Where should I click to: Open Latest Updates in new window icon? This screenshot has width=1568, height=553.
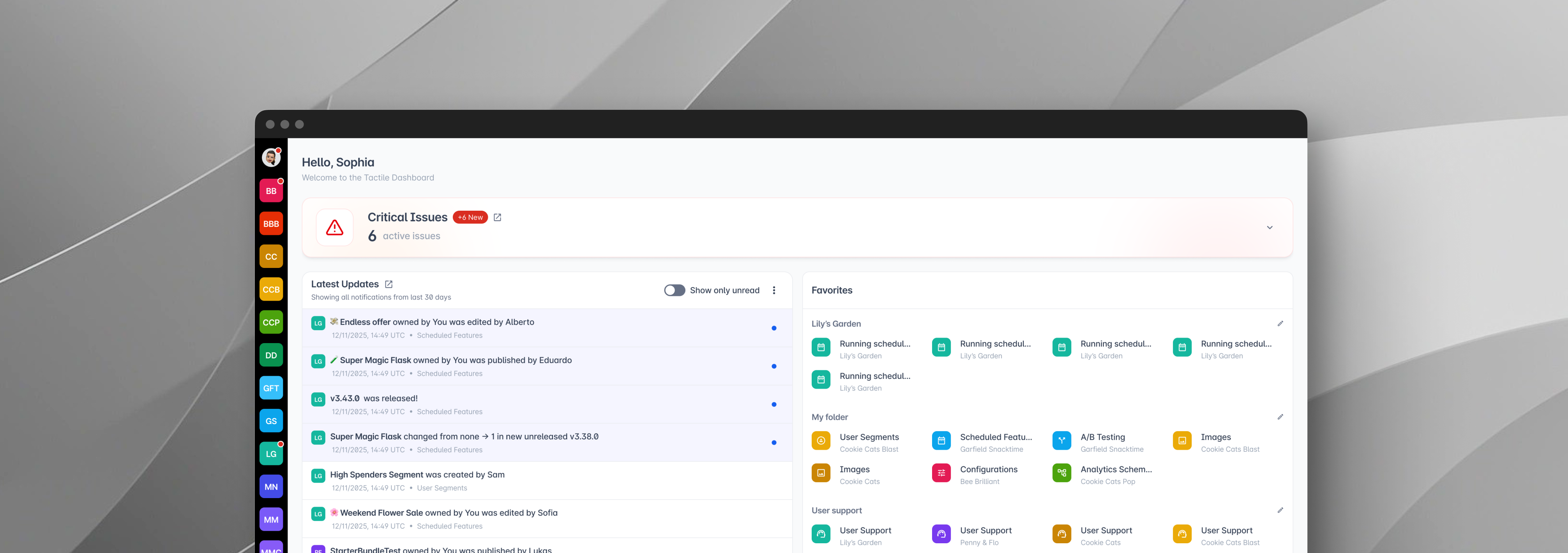(389, 284)
